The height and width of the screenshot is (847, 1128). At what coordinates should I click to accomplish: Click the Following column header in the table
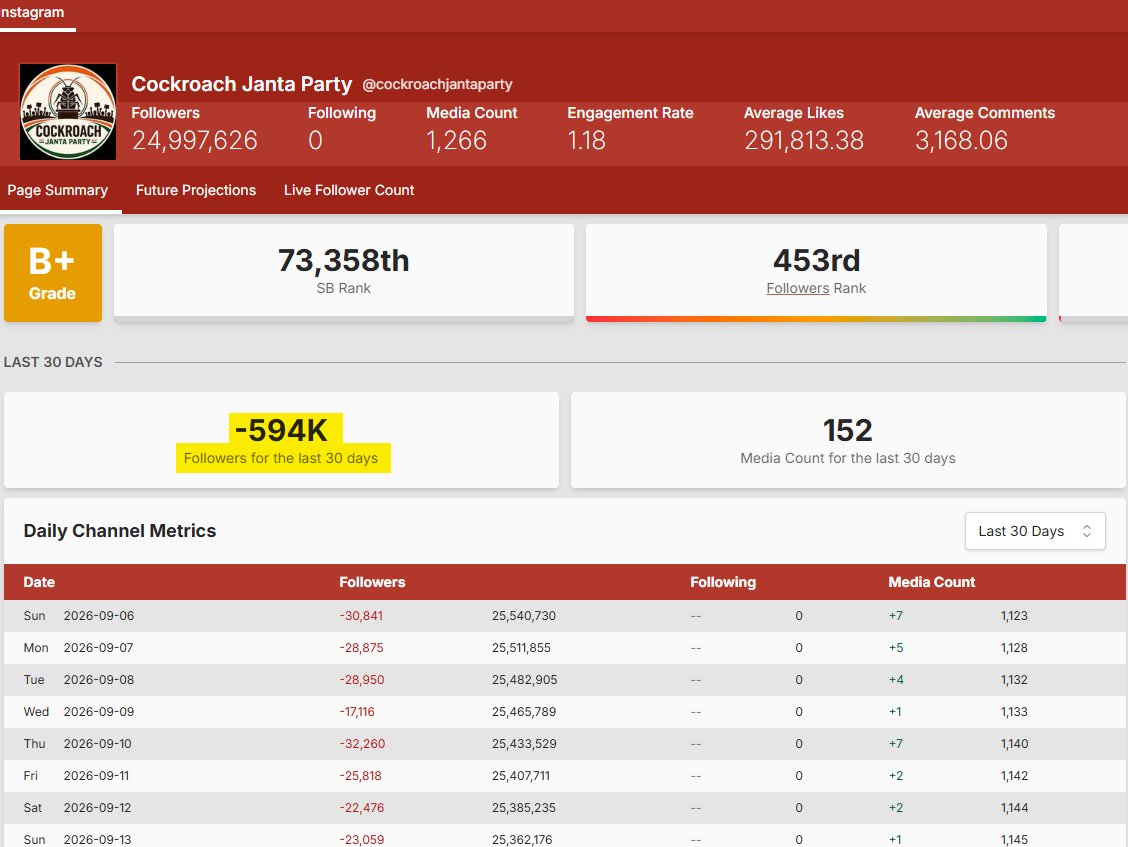[x=723, y=582]
